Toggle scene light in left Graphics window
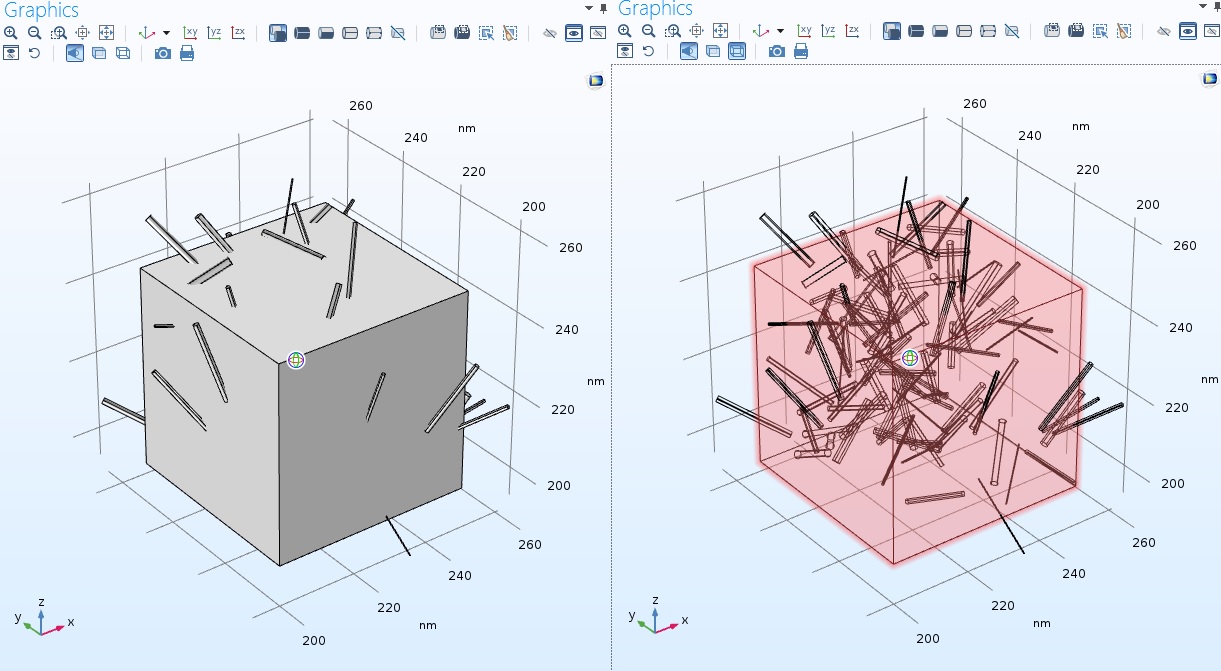Viewport: 1221px width, 671px height. tap(75, 53)
